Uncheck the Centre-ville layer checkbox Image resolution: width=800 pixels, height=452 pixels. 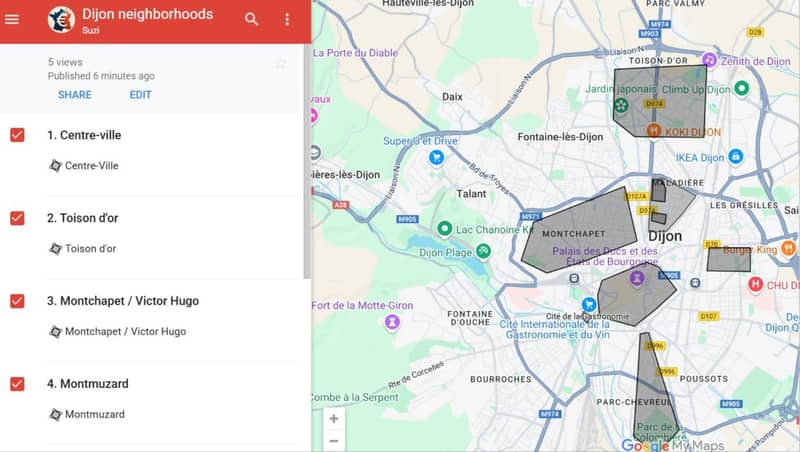click(17, 135)
